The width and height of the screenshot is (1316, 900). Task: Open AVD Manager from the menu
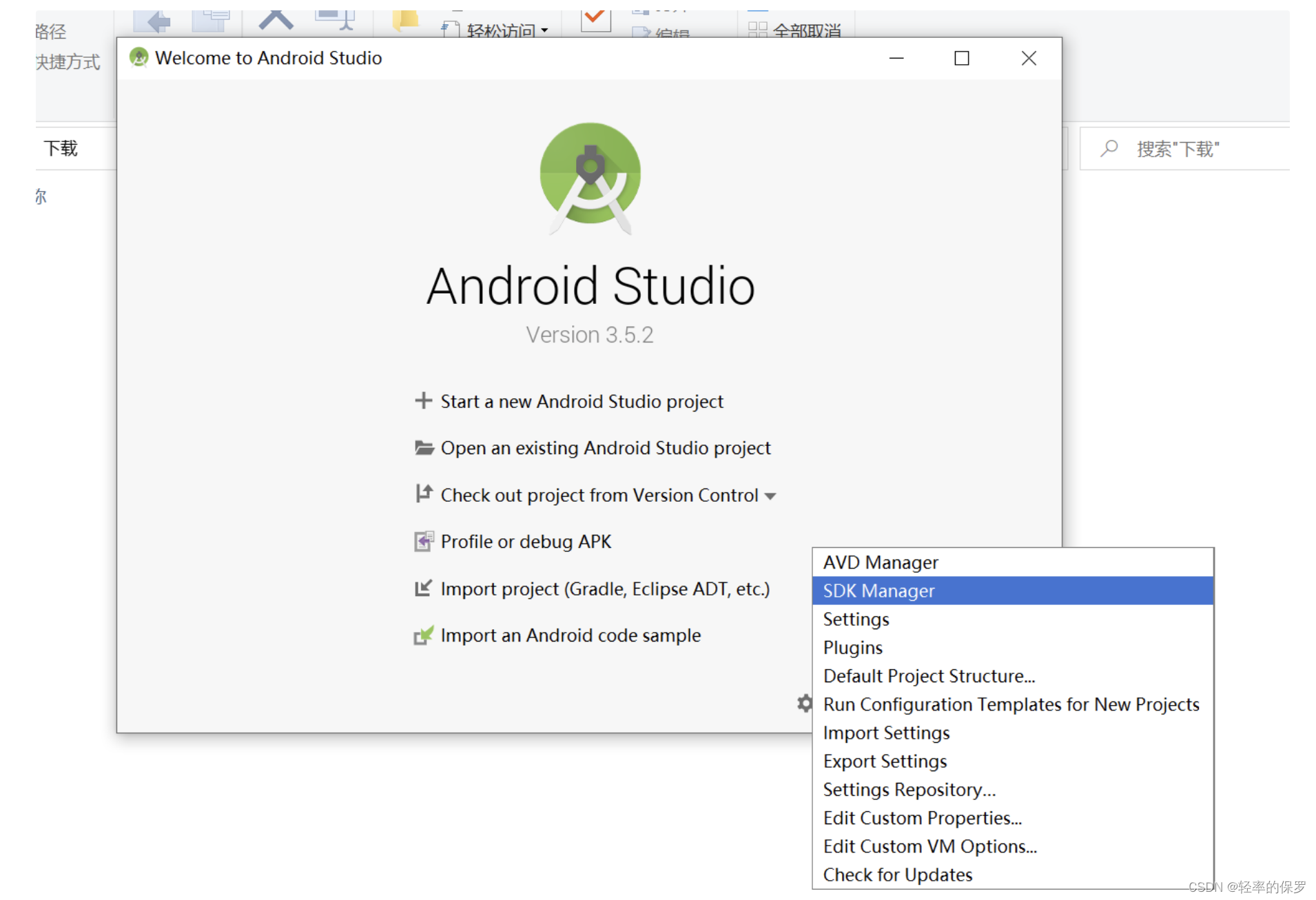[1012, 562]
